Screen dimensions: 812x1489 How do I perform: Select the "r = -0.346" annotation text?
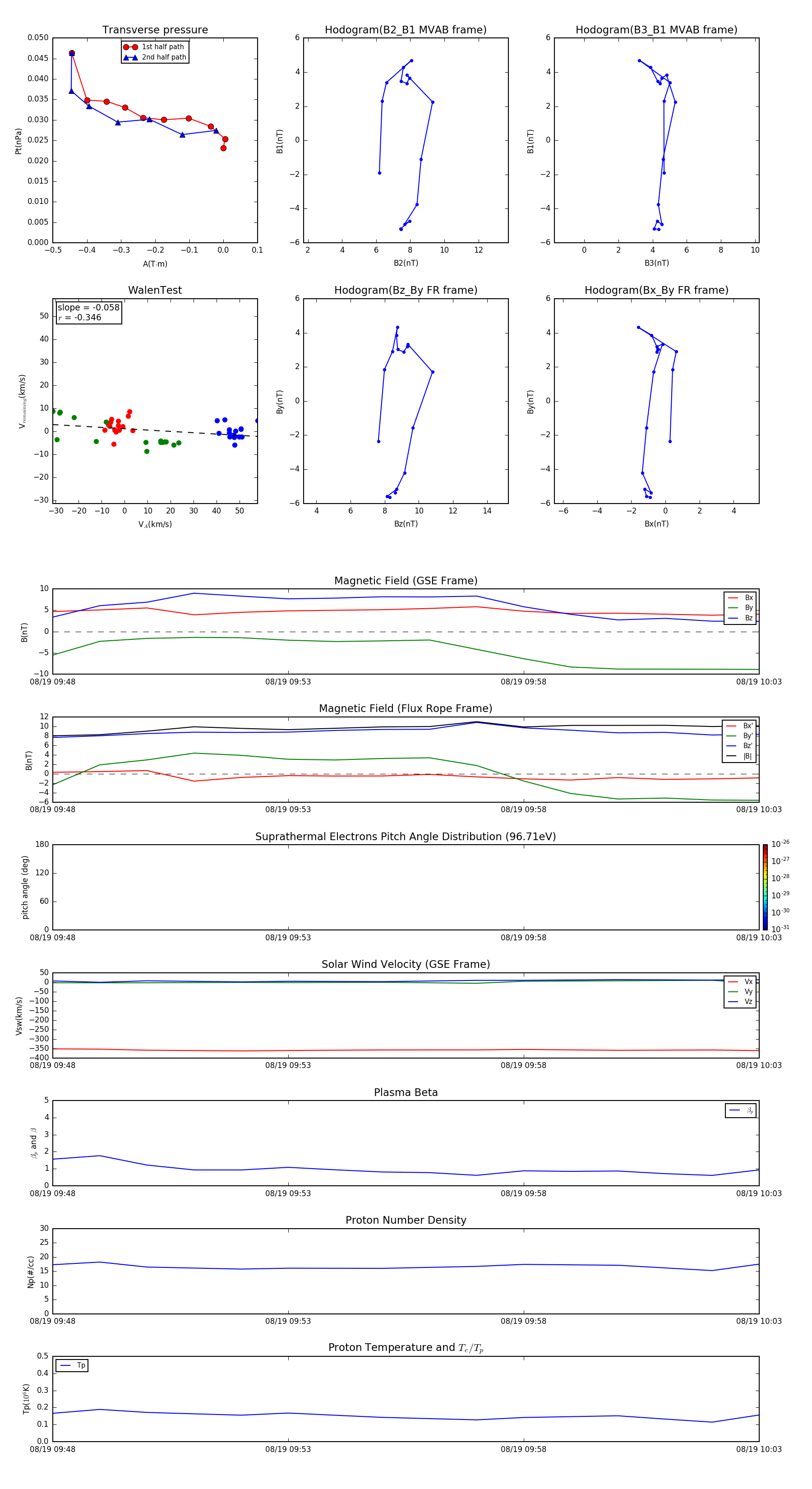click(x=80, y=317)
